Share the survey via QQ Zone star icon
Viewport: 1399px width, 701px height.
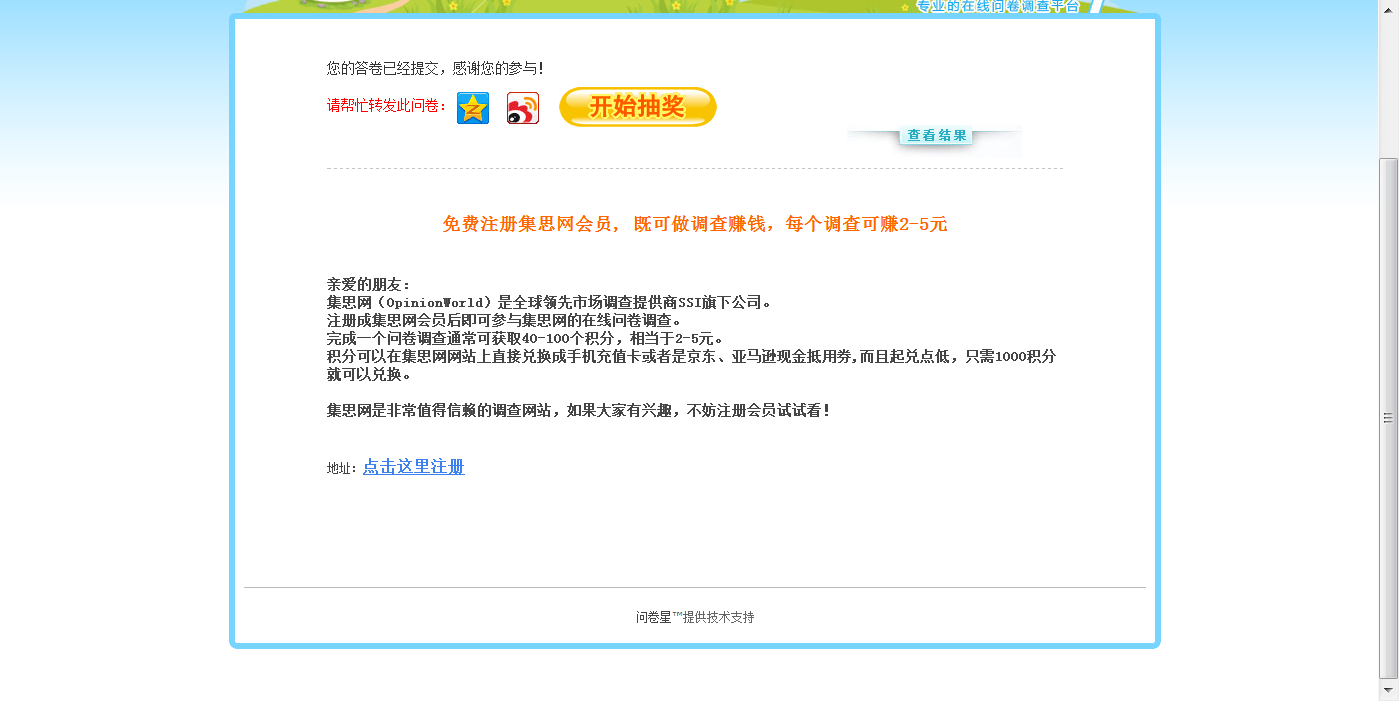[473, 108]
